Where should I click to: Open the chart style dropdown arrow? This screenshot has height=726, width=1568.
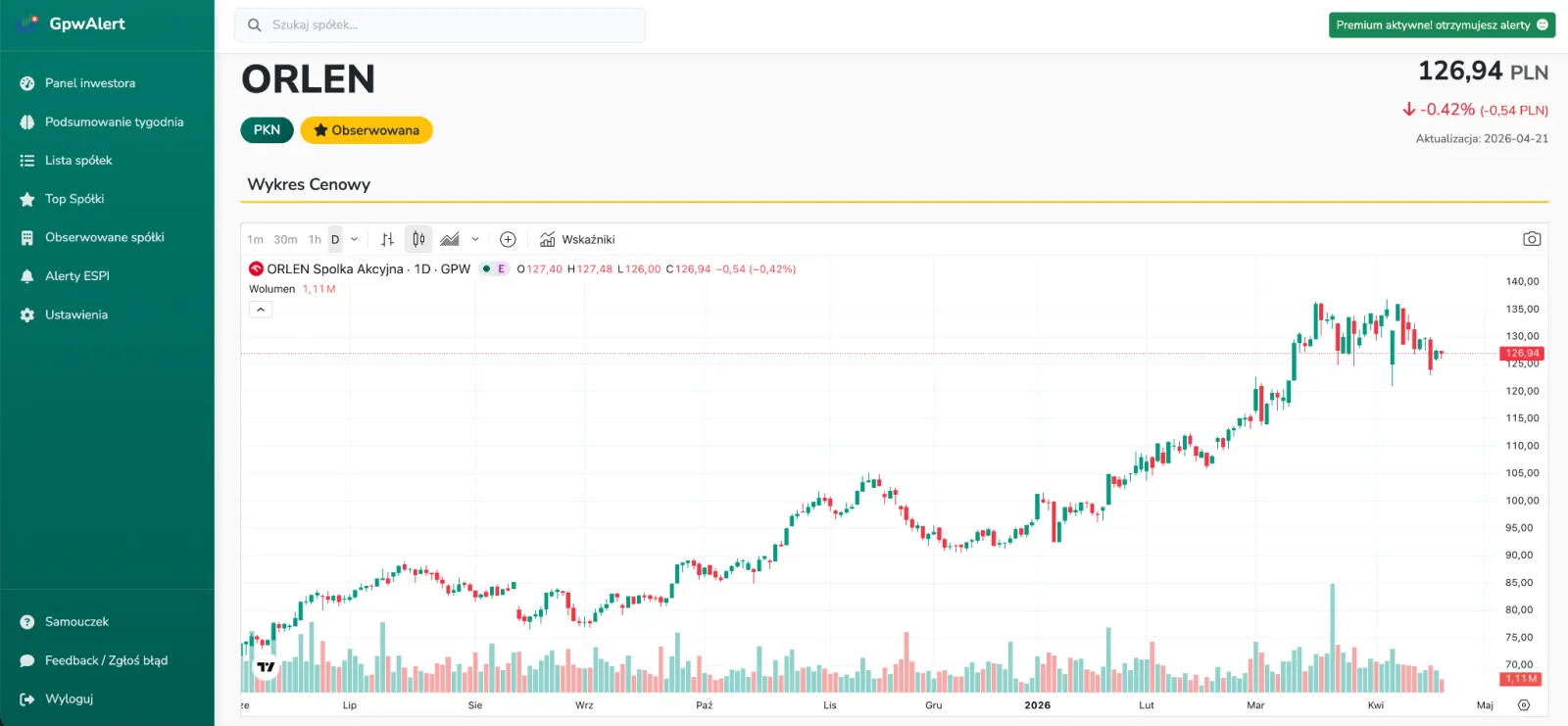(475, 239)
